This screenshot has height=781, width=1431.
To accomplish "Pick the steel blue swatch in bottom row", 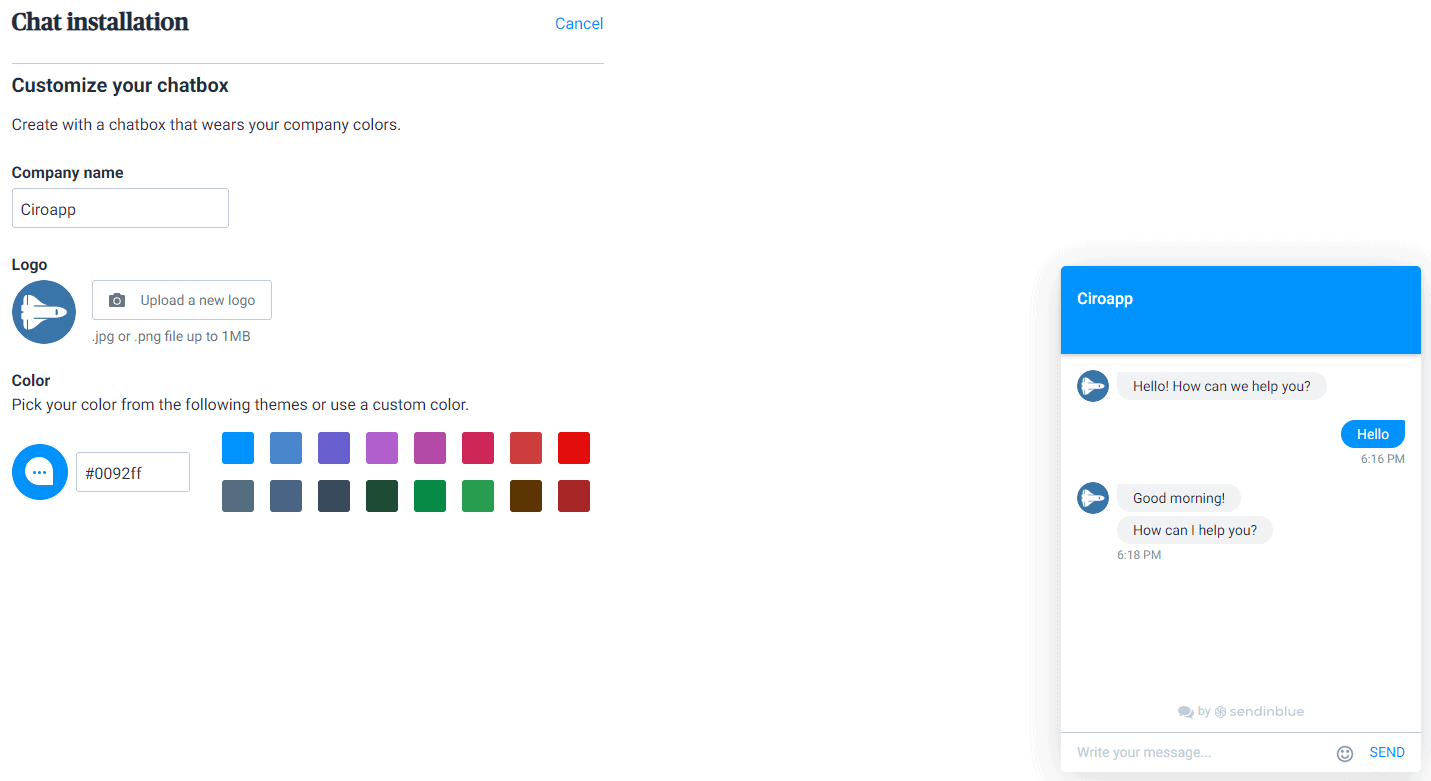I will point(286,496).
